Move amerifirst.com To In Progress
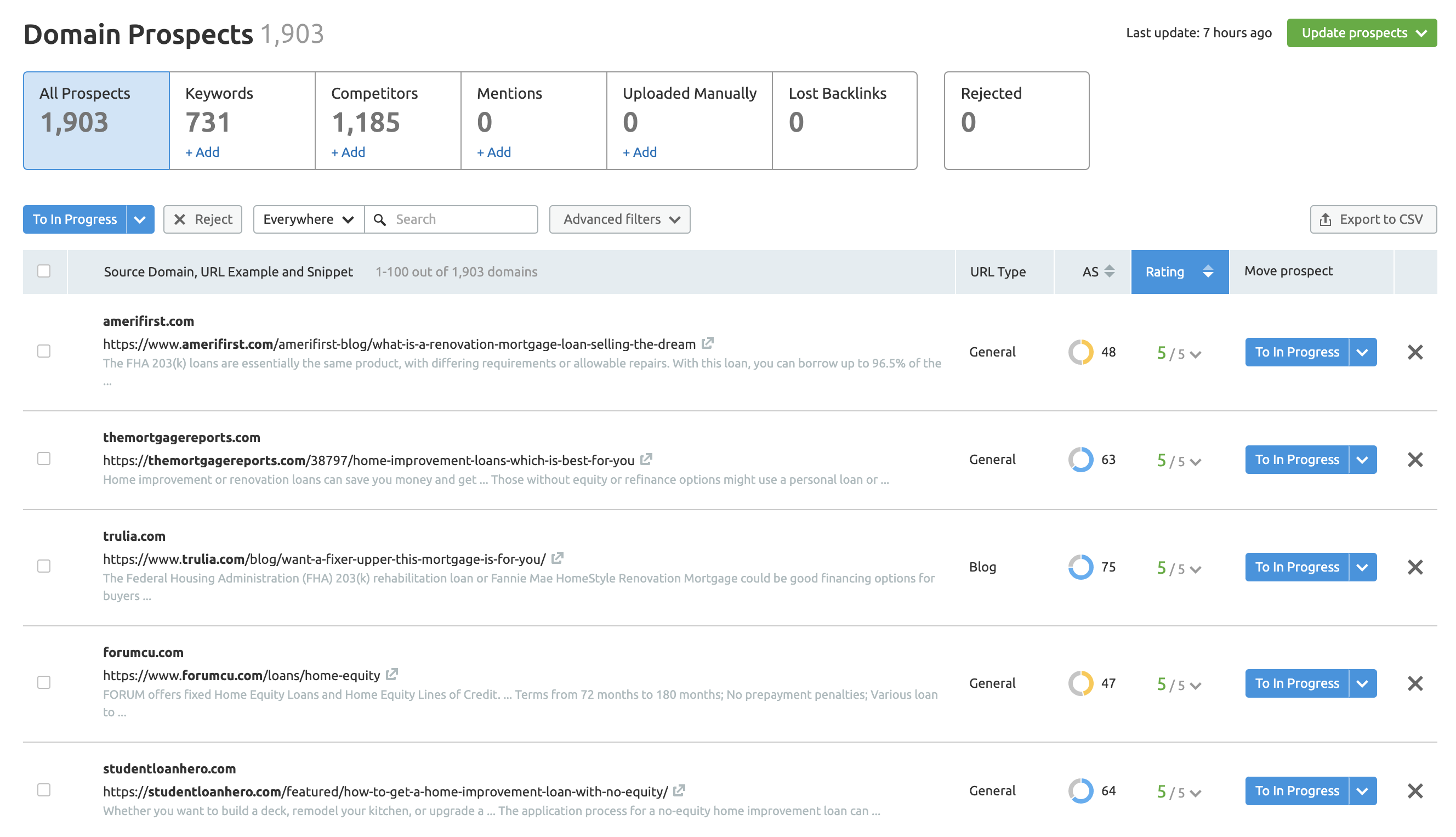The height and width of the screenshot is (837, 1456). point(1296,352)
